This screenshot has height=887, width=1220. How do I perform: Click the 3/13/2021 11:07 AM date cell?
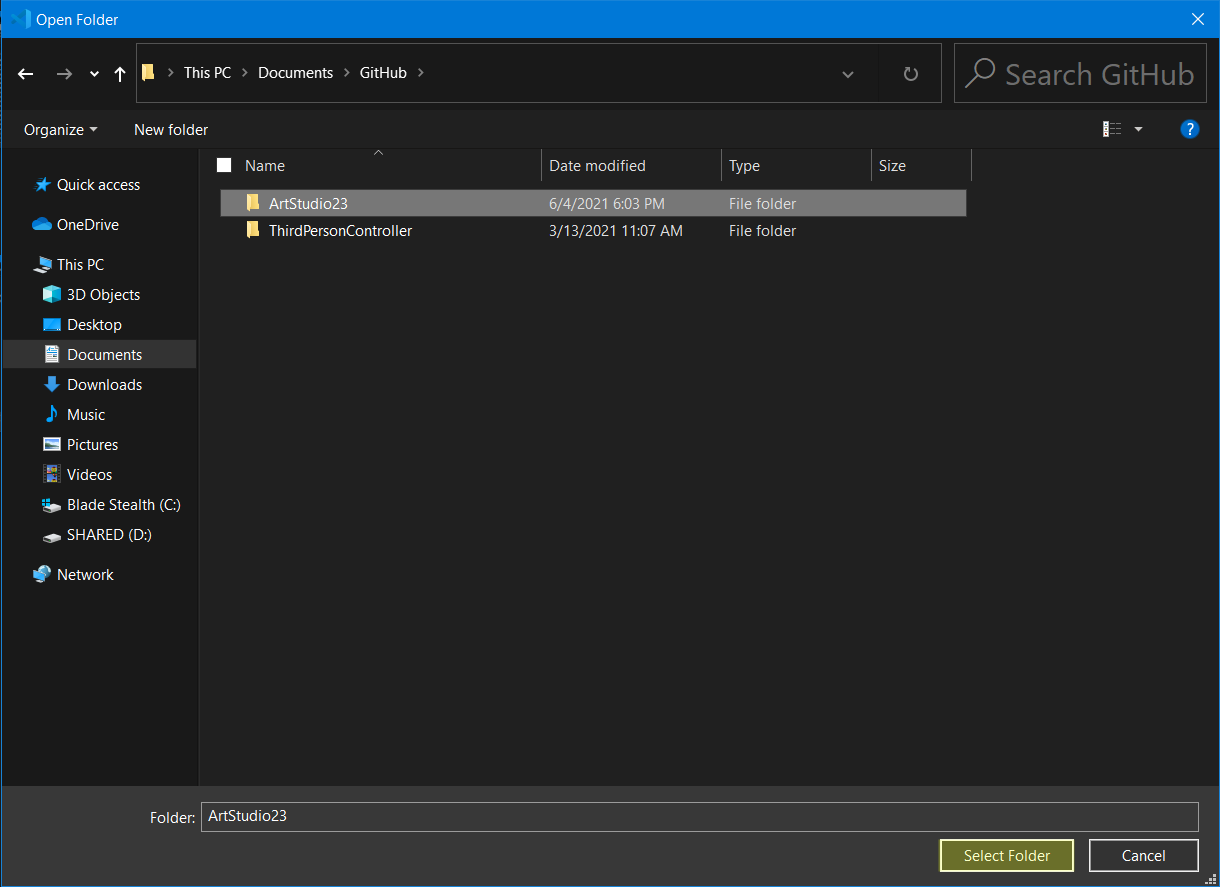click(615, 230)
